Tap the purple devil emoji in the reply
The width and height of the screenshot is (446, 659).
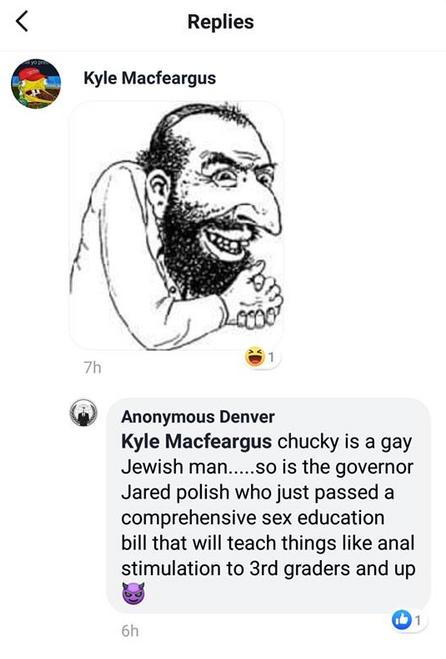[133, 593]
